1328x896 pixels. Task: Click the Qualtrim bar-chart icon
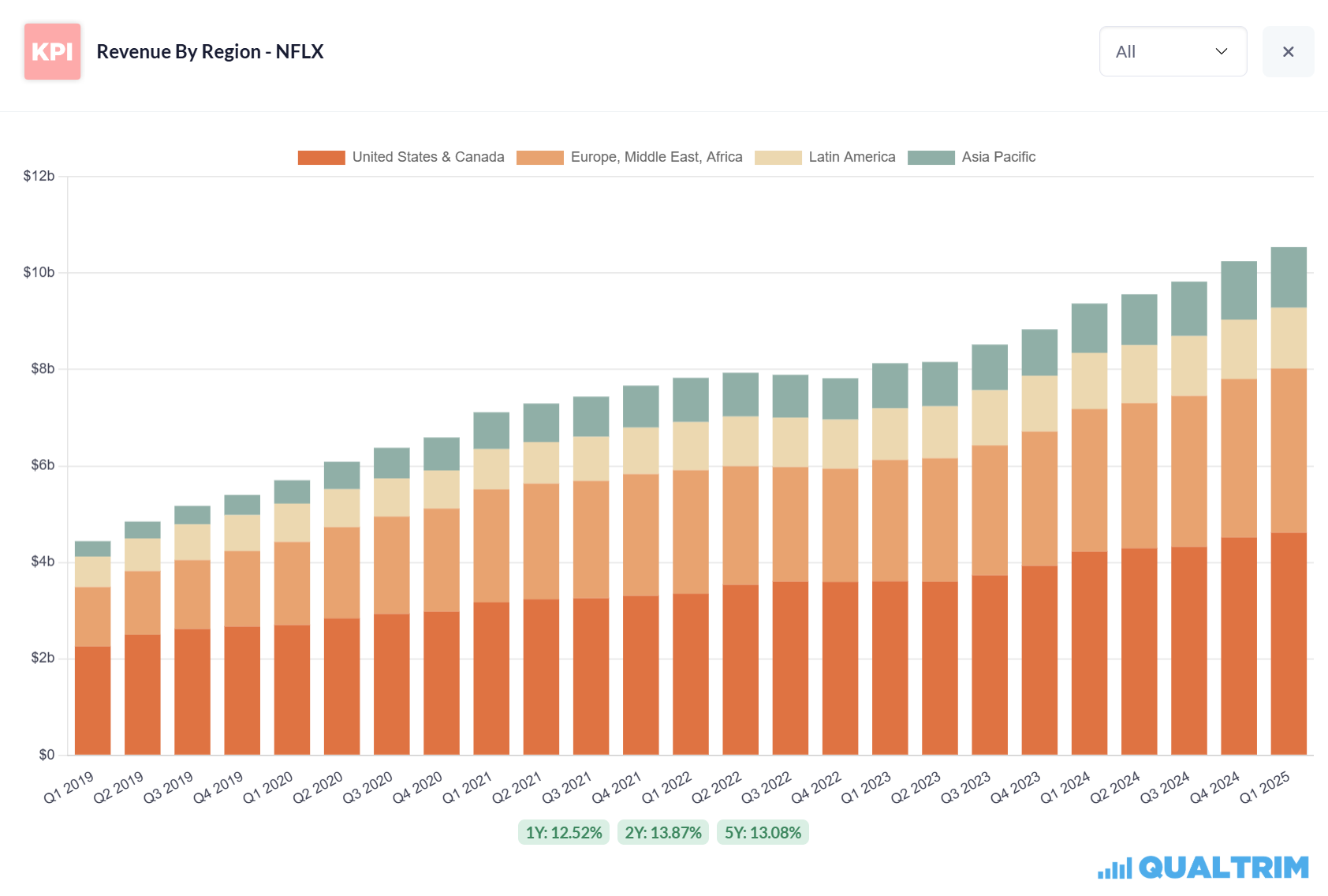click(x=1115, y=868)
